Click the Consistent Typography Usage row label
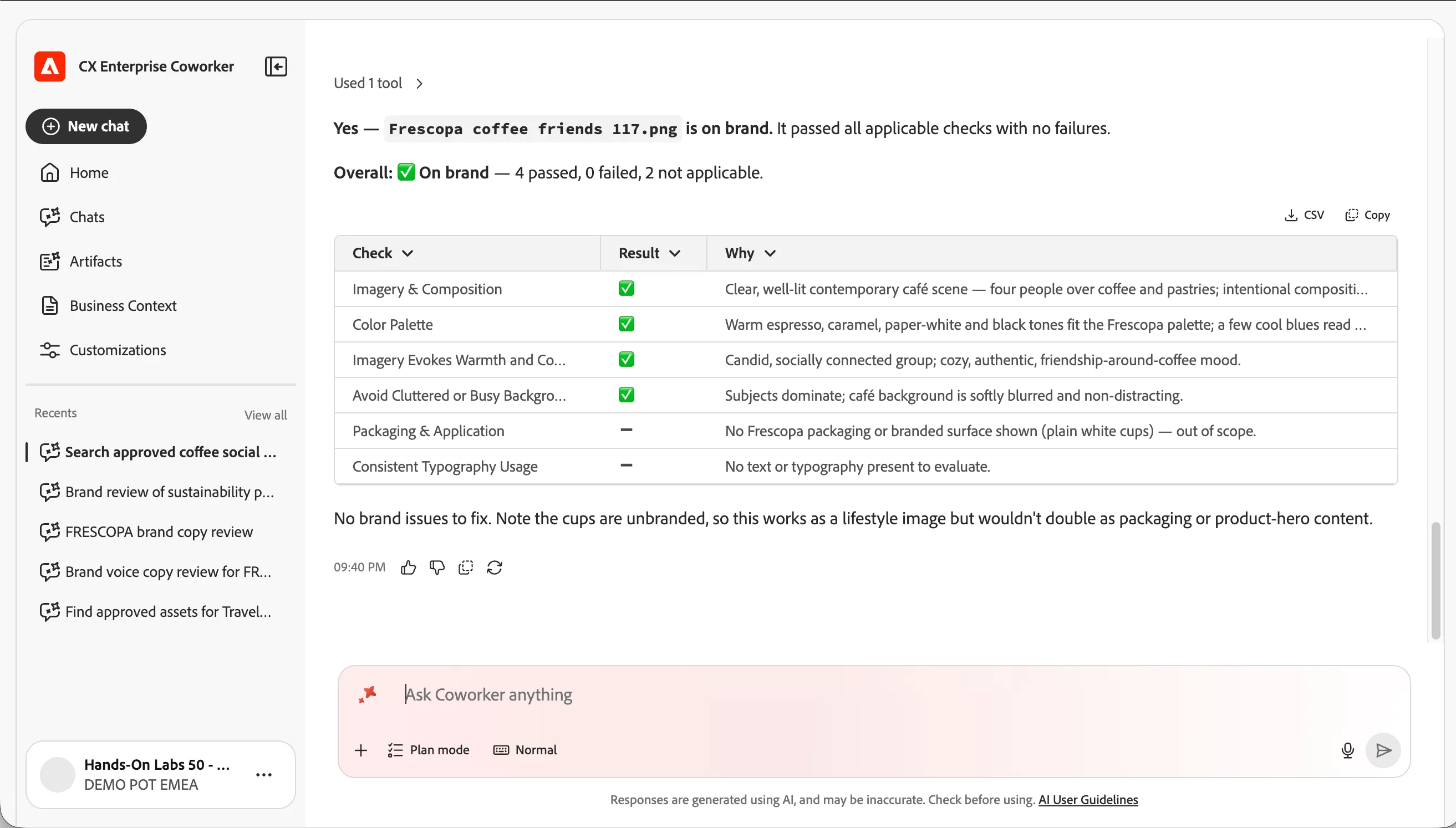The image size is (1456, 828). coord(445,466)
